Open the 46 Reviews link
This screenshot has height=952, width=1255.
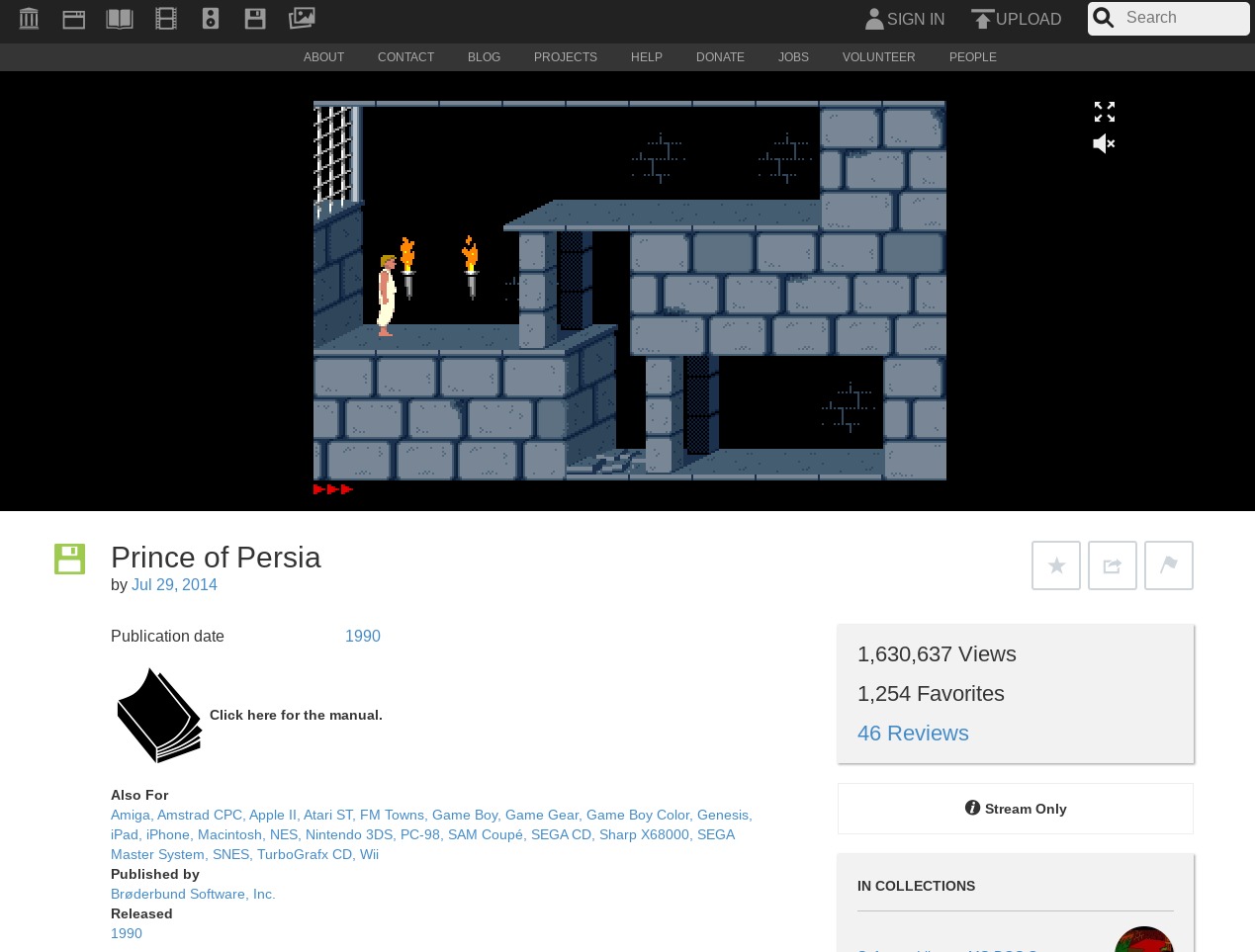pos(913,733)
